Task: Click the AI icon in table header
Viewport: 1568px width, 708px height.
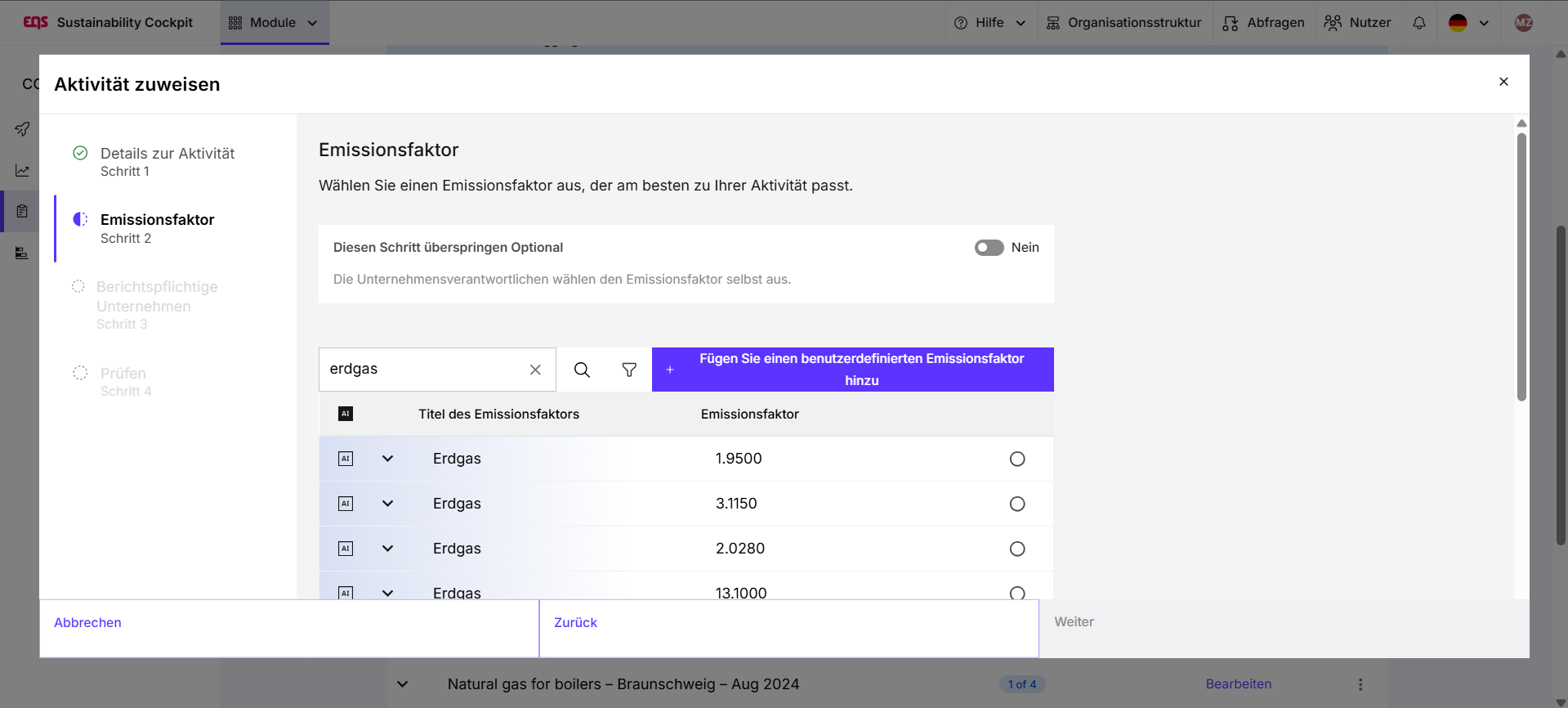Action: [x=346, y=414]
